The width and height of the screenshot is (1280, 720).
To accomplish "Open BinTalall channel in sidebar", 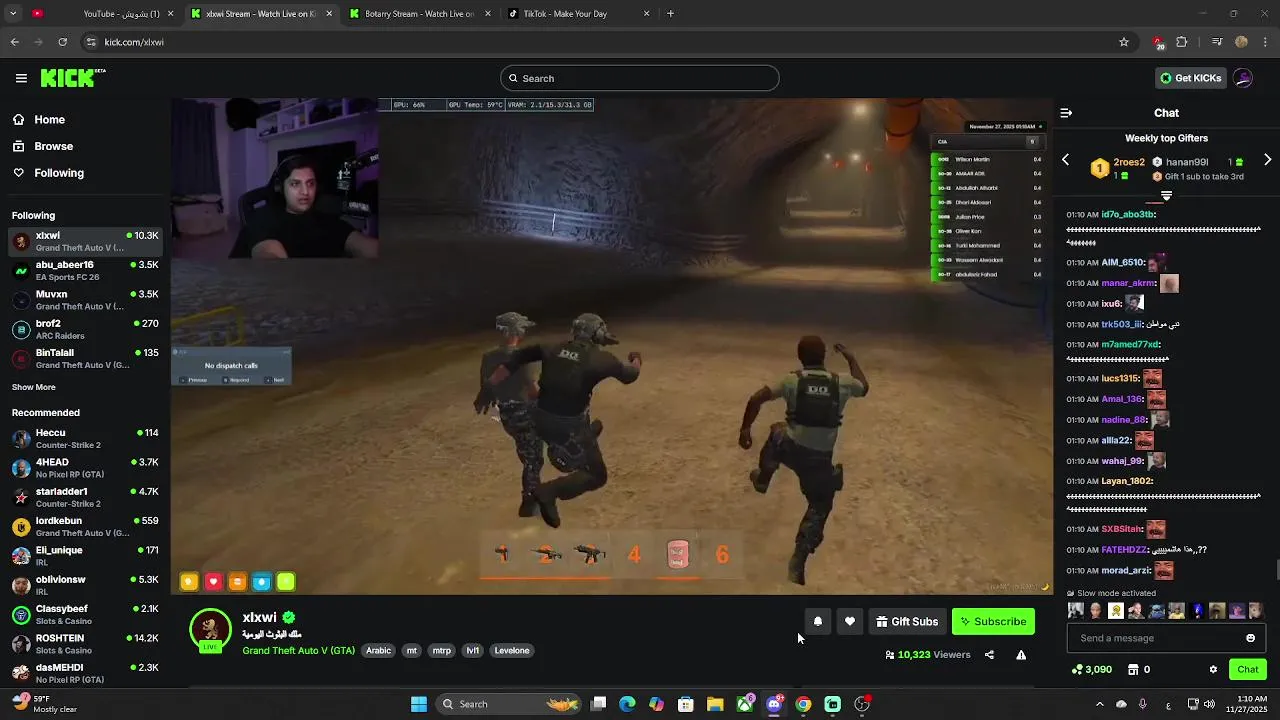I will tap(85, 359).
